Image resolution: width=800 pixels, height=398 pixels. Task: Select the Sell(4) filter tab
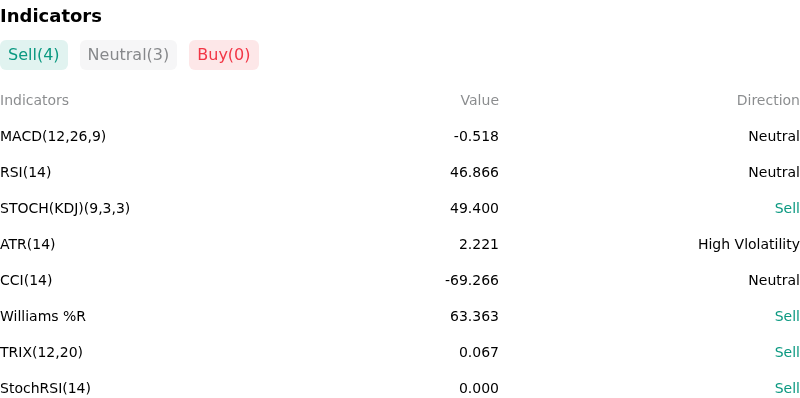point(34,55)
